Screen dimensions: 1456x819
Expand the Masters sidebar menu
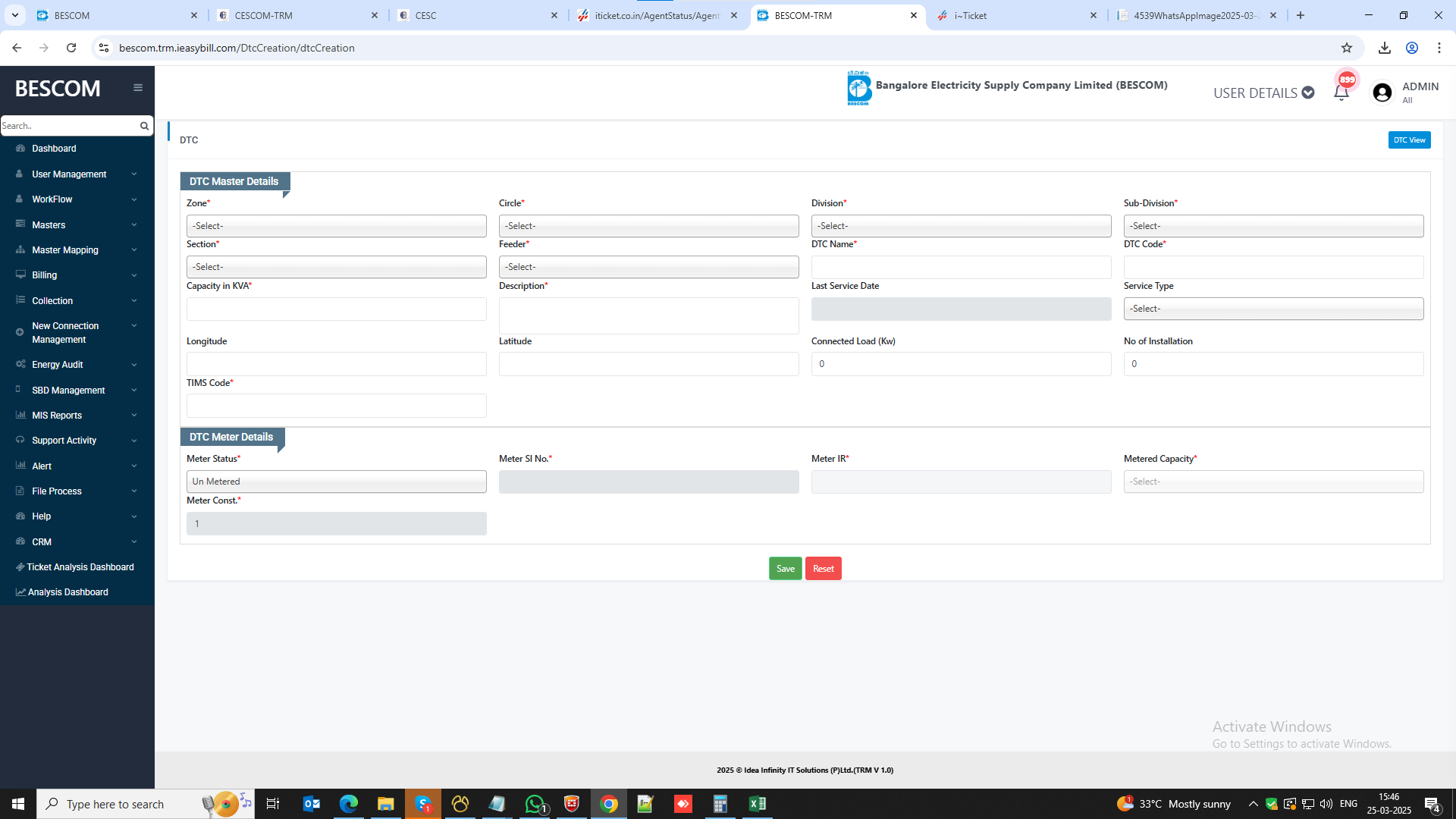(77, 225)
